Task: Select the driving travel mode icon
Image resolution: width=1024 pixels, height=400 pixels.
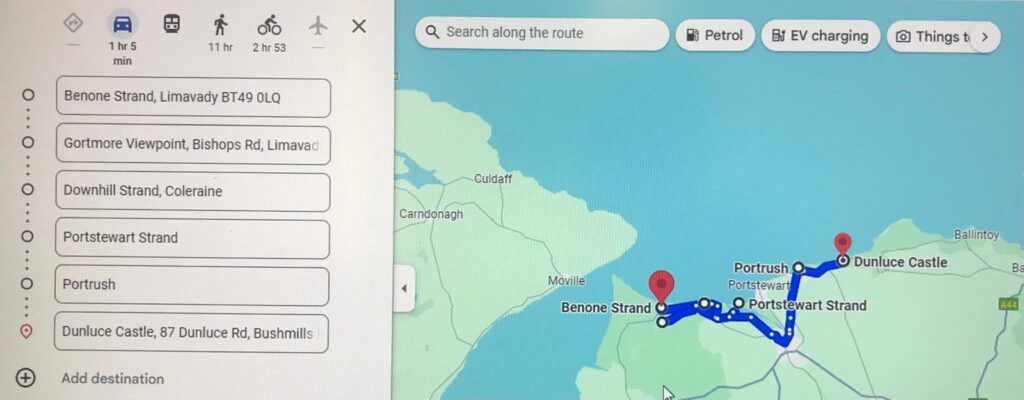Action: click(x=123, y=25)
